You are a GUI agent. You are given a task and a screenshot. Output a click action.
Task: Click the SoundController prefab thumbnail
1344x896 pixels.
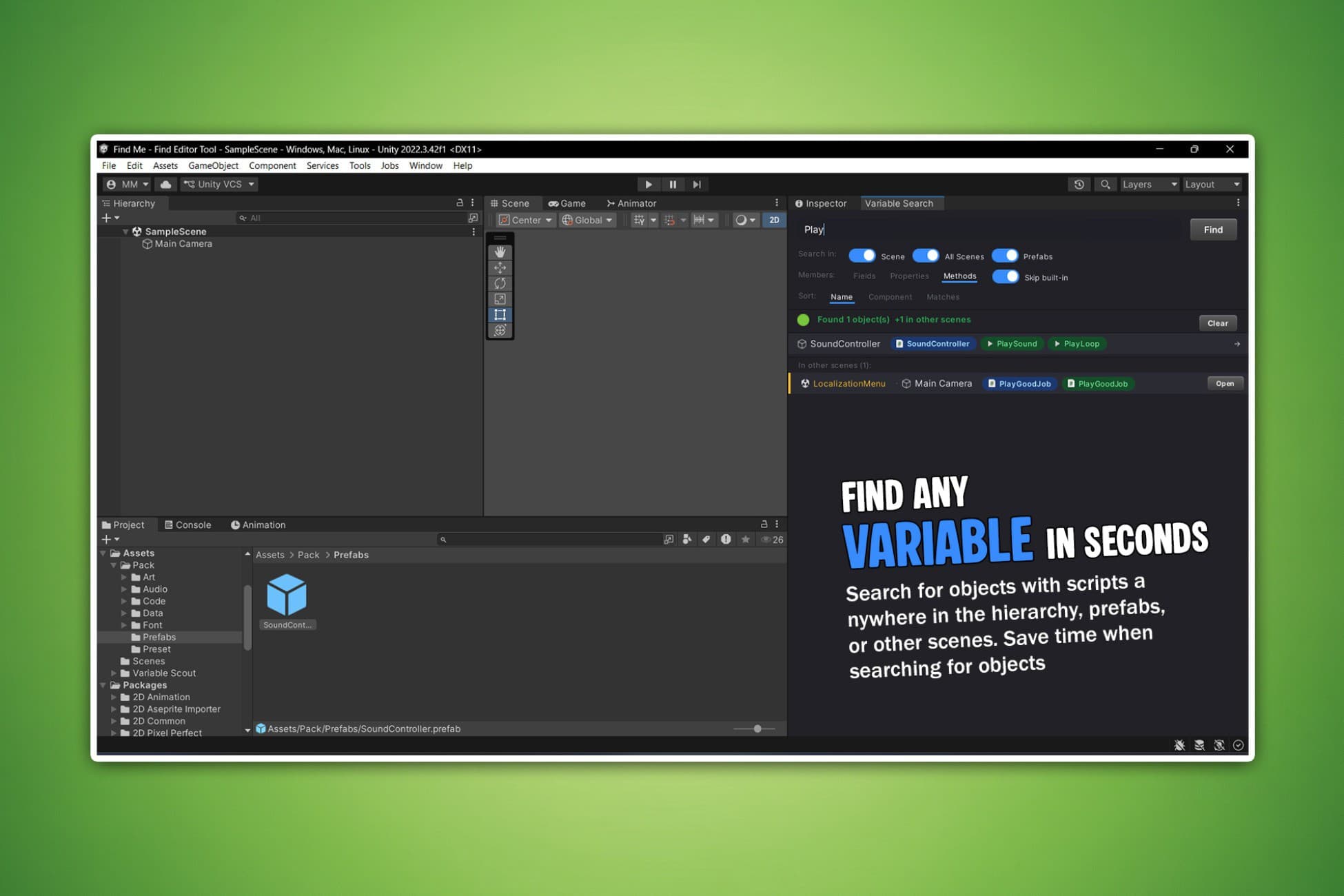coord(287,595)
